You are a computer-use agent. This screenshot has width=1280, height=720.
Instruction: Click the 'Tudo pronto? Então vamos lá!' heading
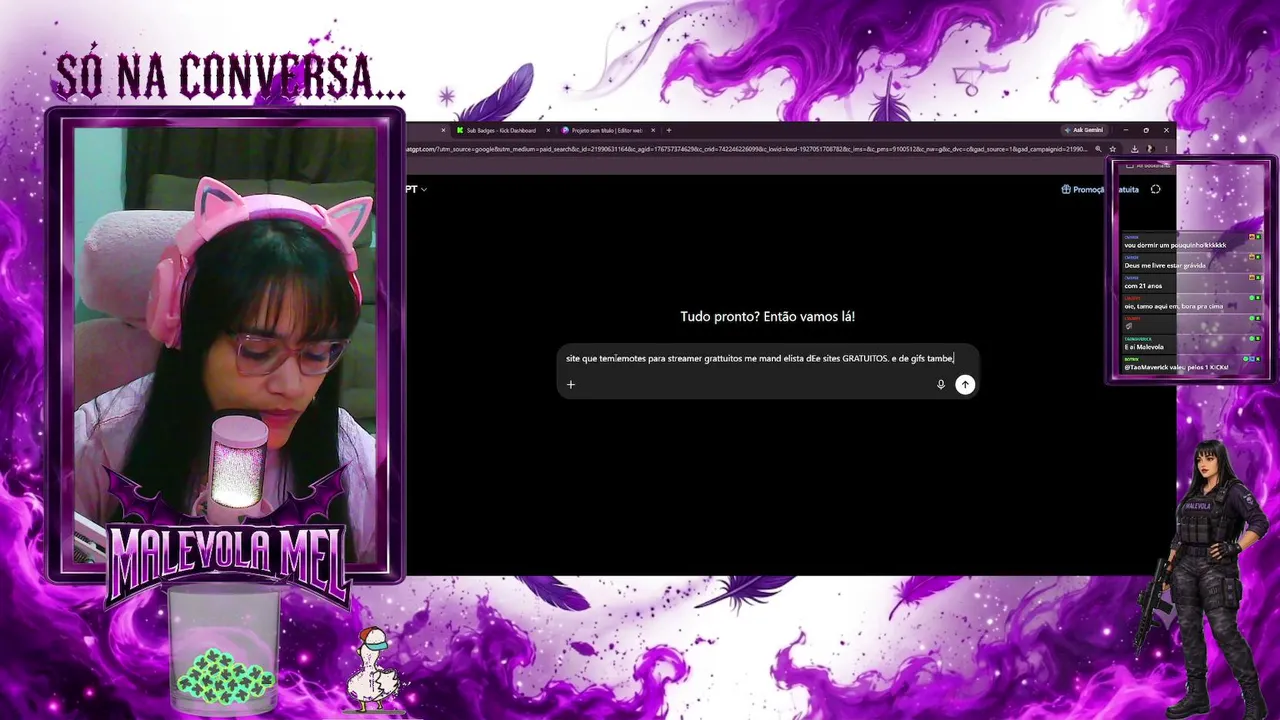[768, 316]
